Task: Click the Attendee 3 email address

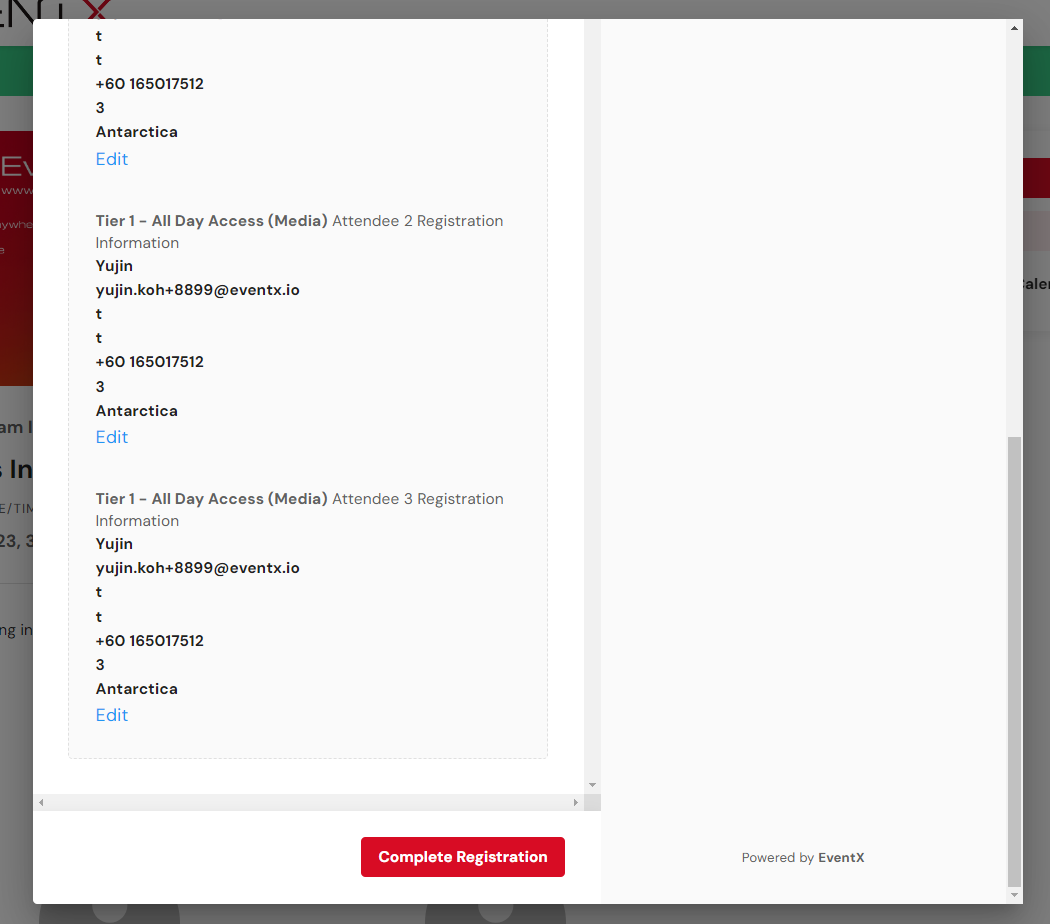Action: pyautogui.click(x=198, y=568)
